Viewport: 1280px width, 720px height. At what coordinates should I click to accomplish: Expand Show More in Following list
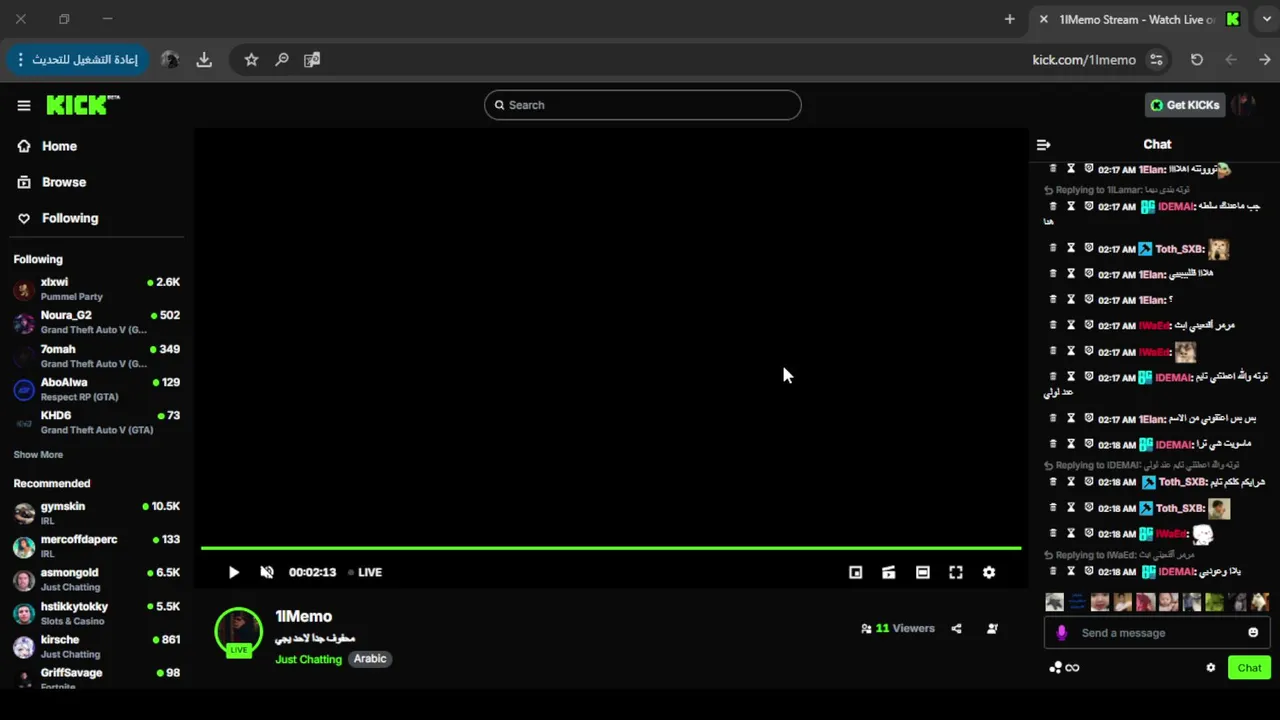click(38, 455)
